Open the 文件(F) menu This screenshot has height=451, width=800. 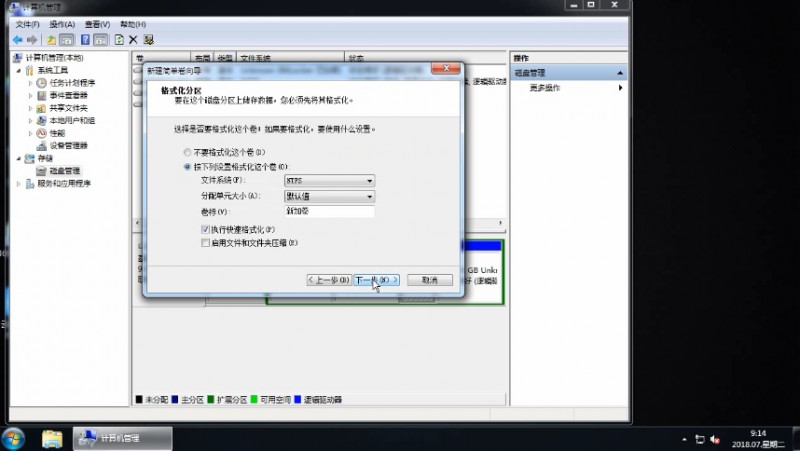(27, 24)
